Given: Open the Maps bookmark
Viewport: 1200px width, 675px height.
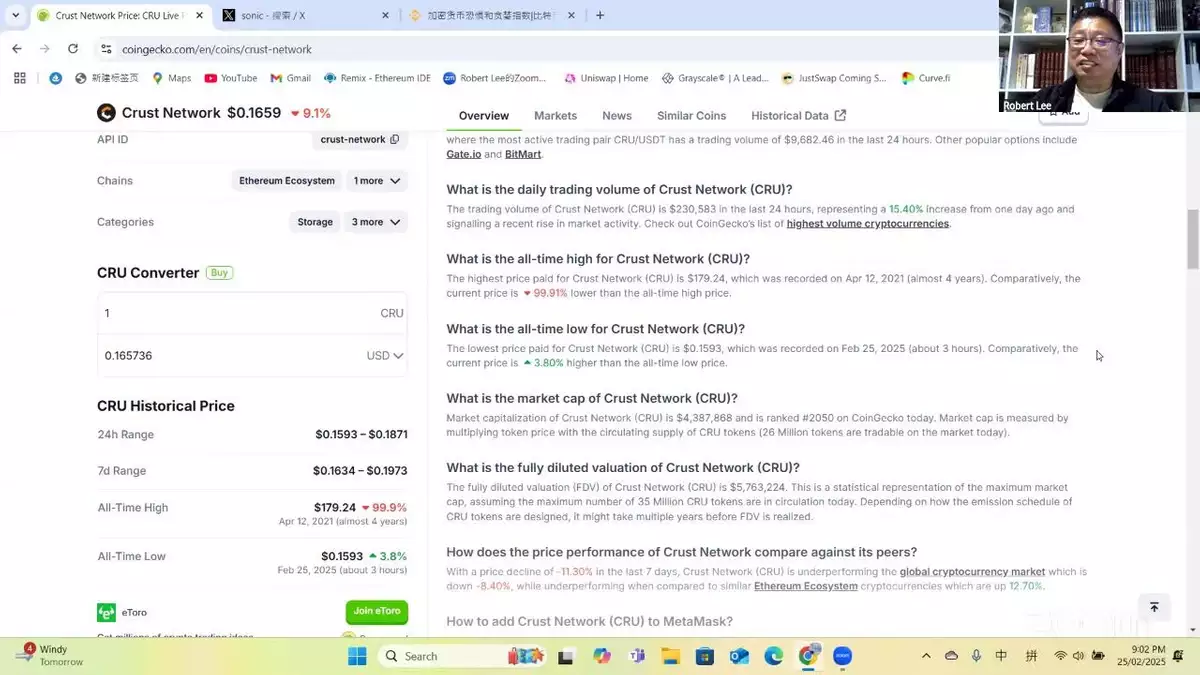Looking at the screenshot, I should pos(171,78).
